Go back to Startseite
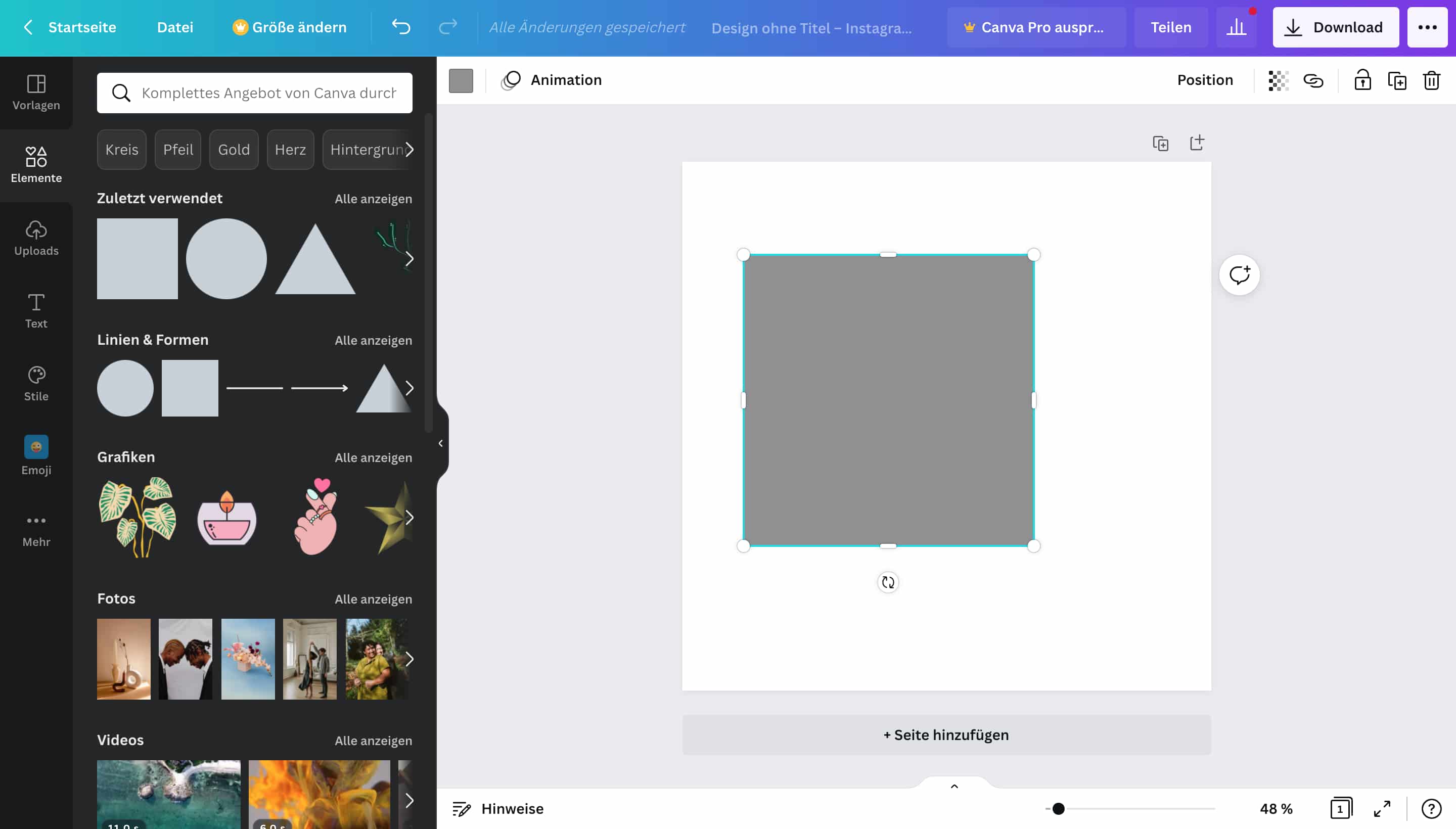Image resolution: width=1456 pixels, height=829 pixels. click(x=69, y=27)
